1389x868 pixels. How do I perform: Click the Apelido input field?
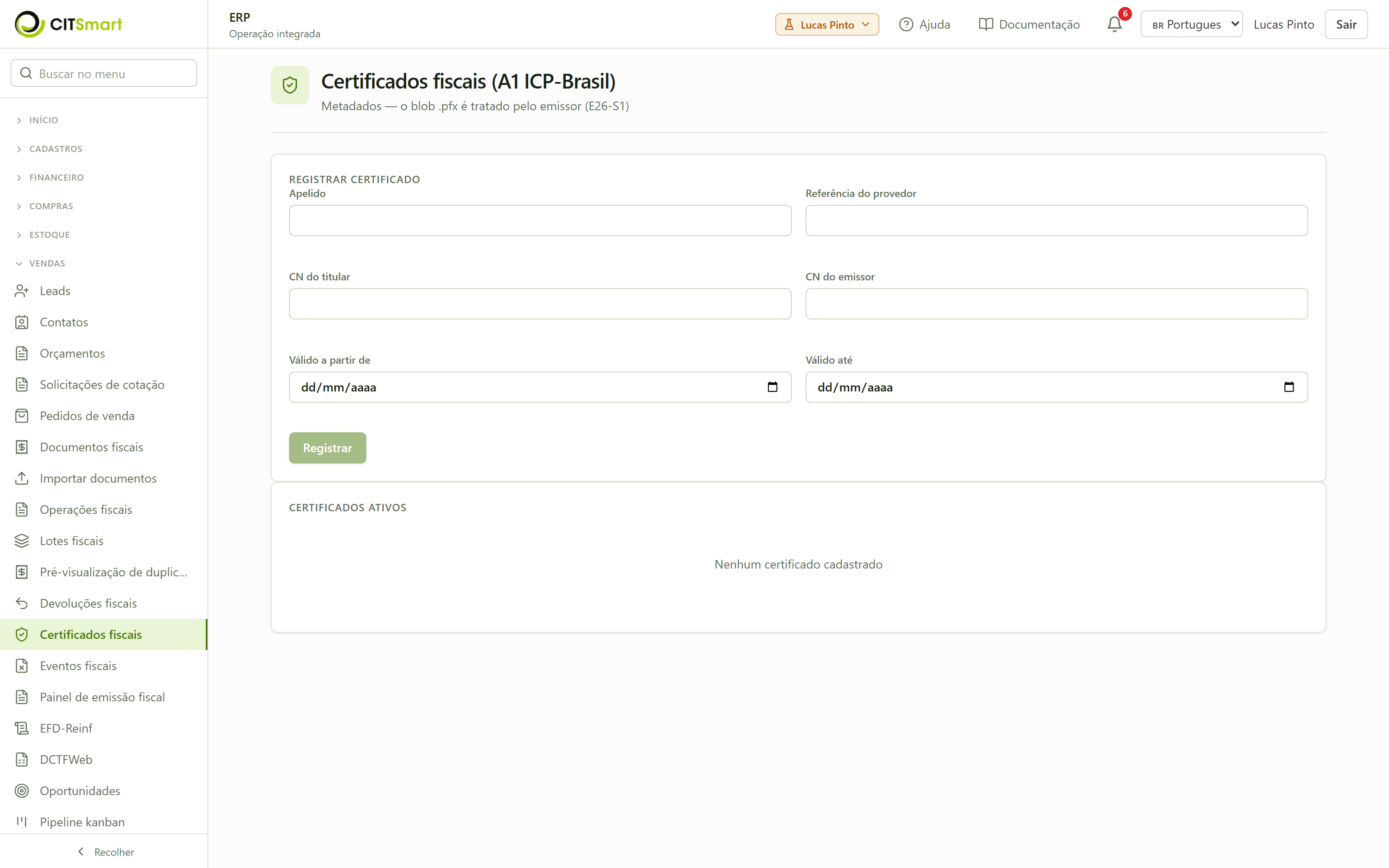pyautogui.click(x=540, y=220)
